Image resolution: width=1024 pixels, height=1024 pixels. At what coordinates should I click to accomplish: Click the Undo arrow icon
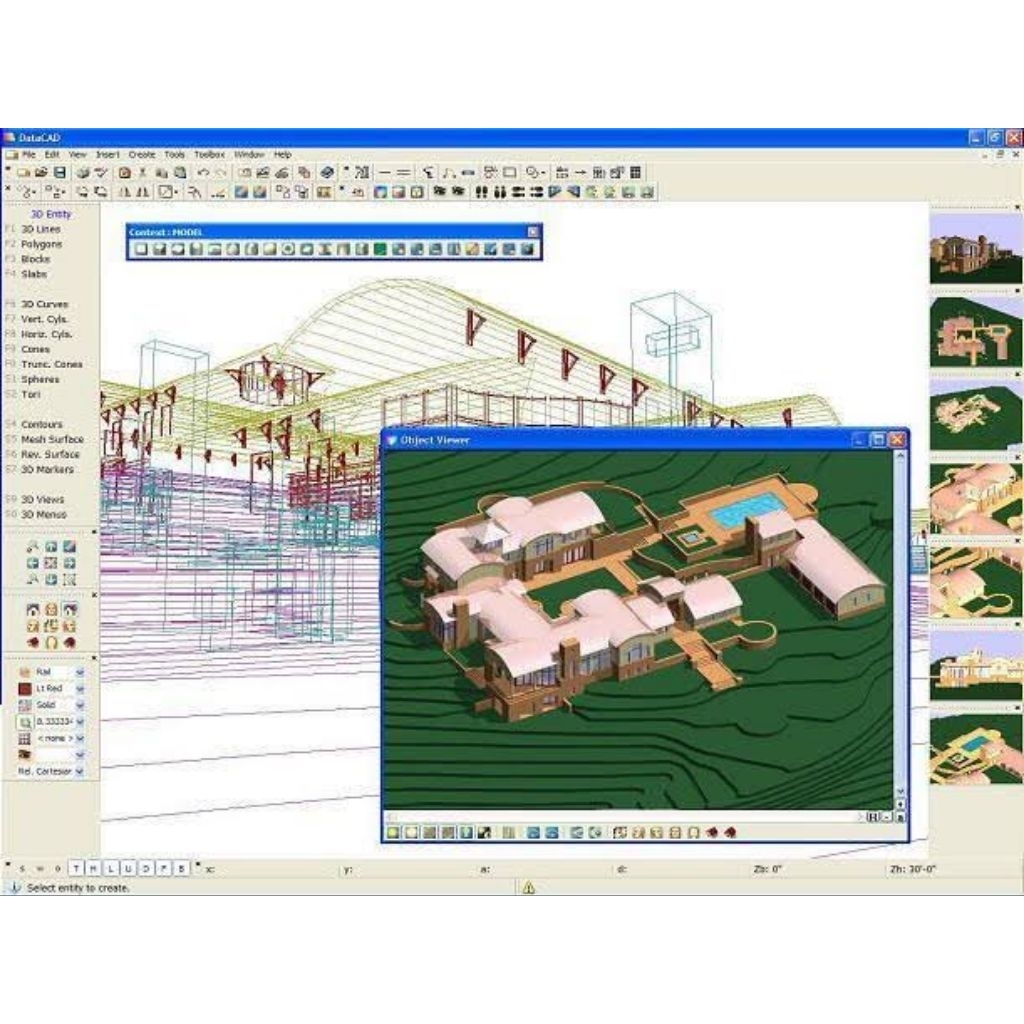click(203, 172)
